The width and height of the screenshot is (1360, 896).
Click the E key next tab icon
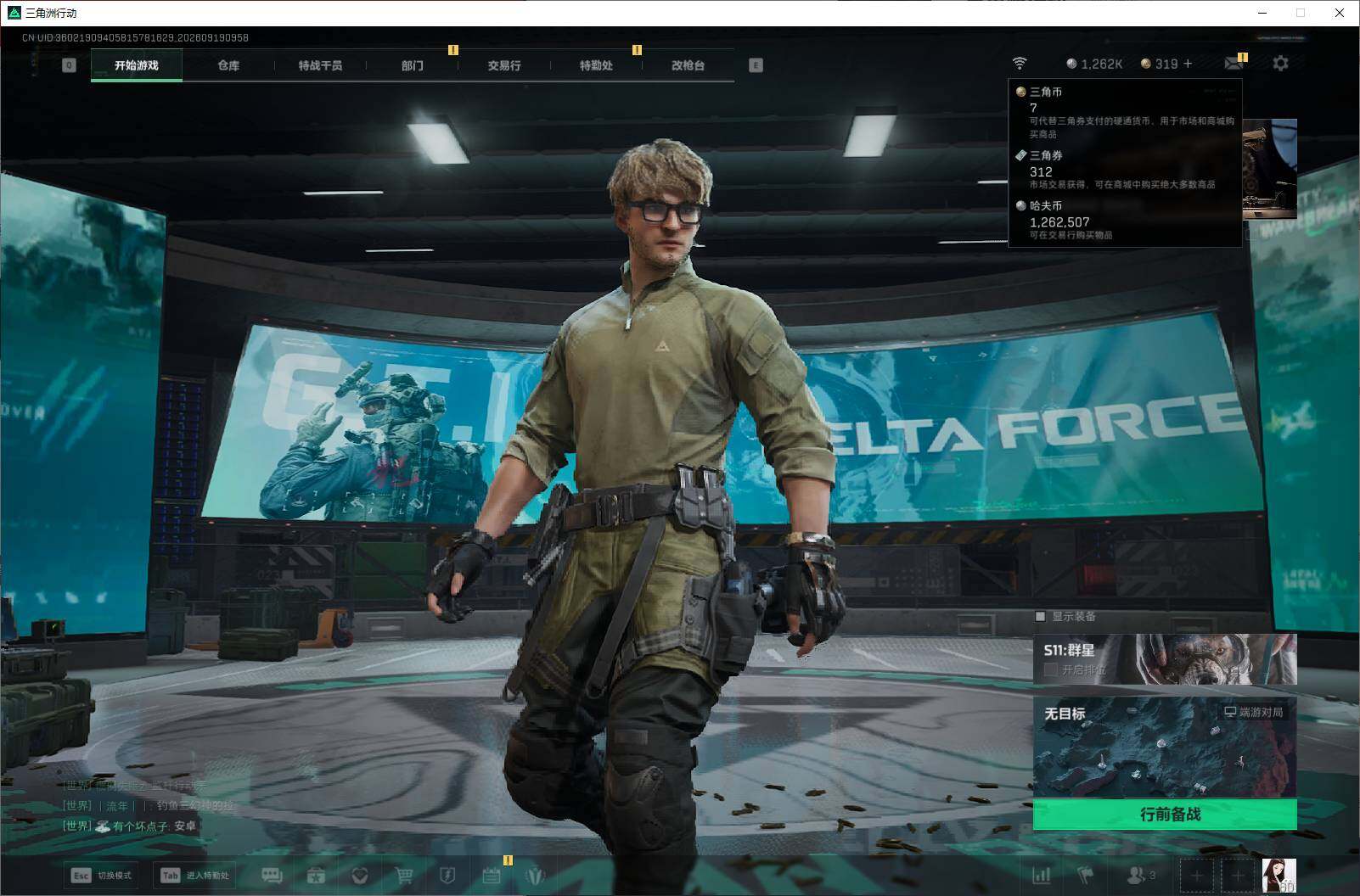756,65
